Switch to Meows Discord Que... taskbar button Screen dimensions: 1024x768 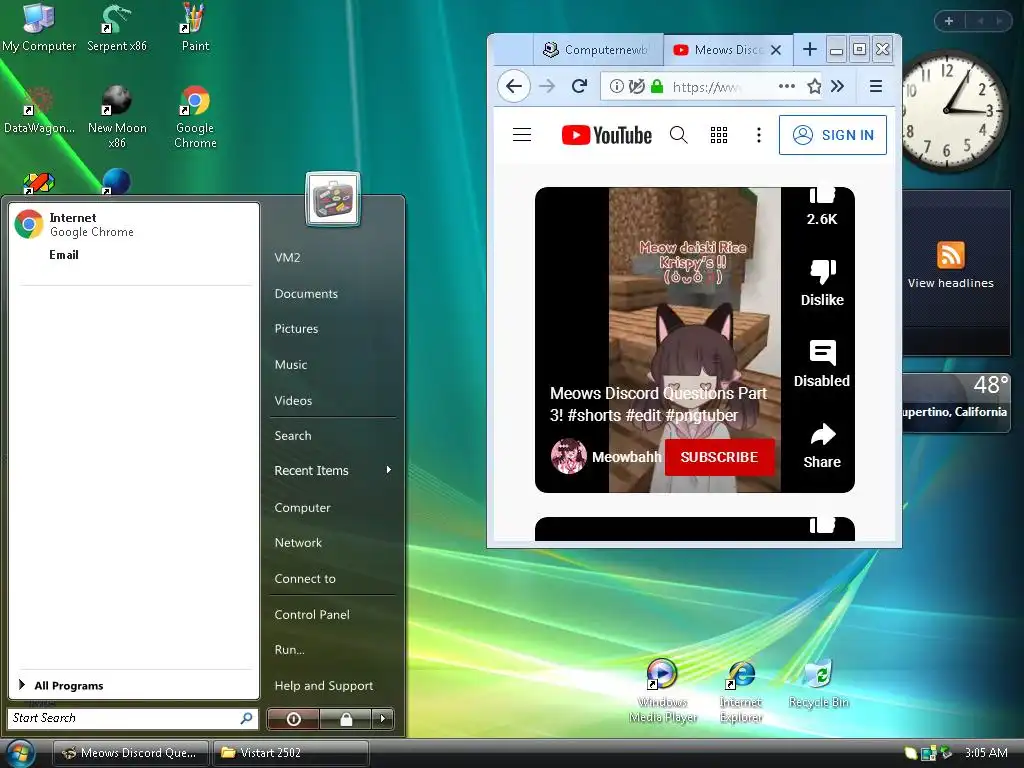pyautogui.click(x=130, y=753)
